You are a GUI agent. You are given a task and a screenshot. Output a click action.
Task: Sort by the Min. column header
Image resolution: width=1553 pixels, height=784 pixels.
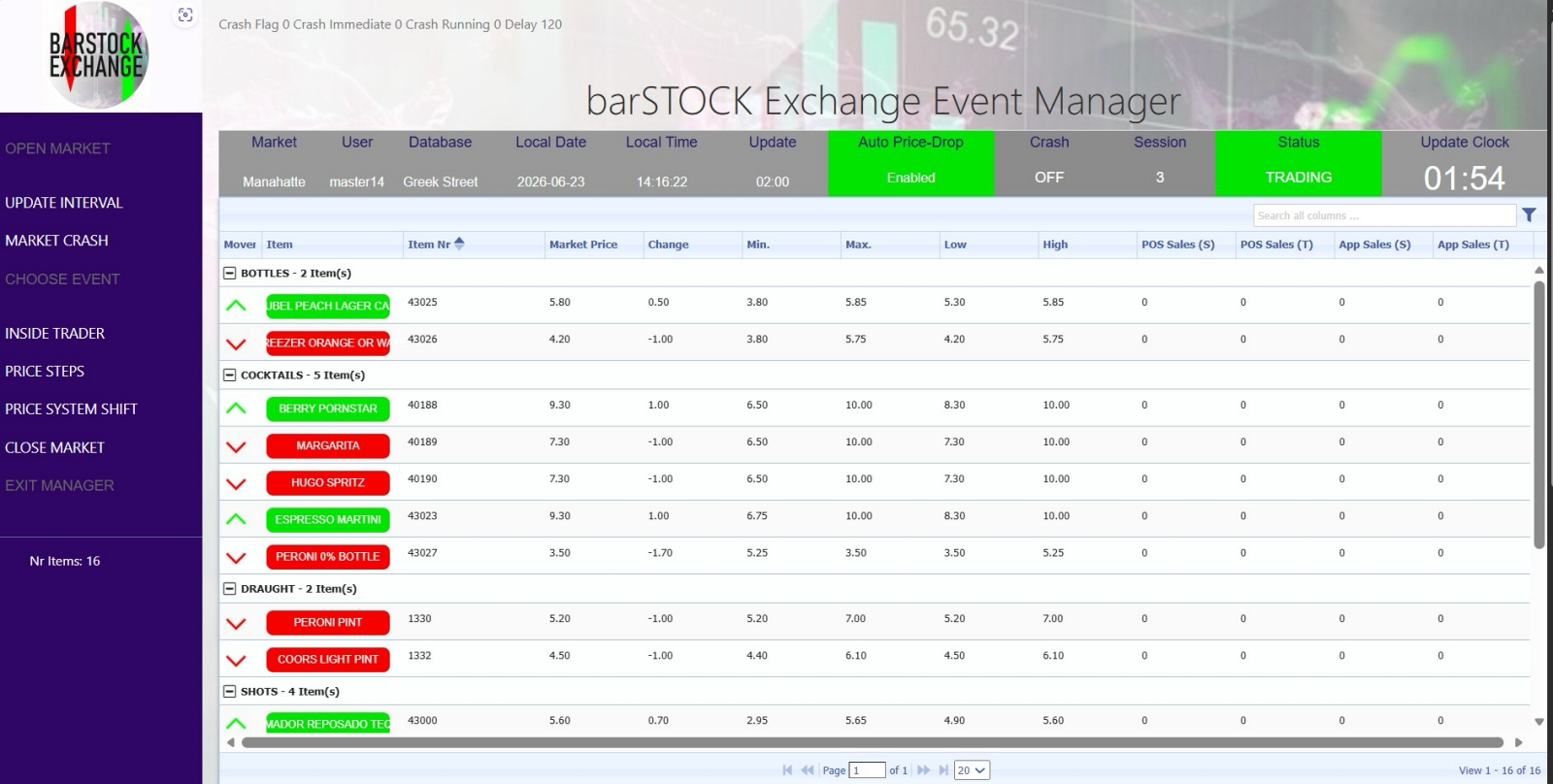[x=758, y=245]
